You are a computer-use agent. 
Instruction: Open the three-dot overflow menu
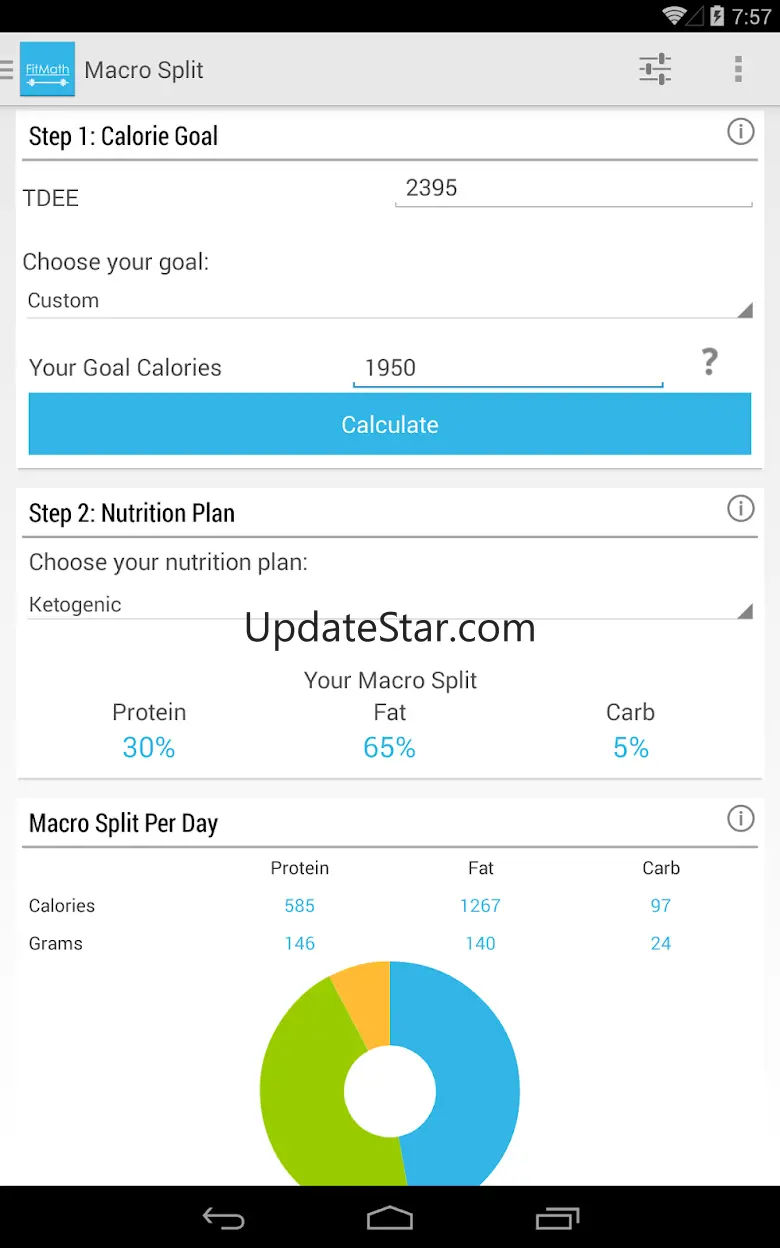pyautogui.click(x=738, y=69)
